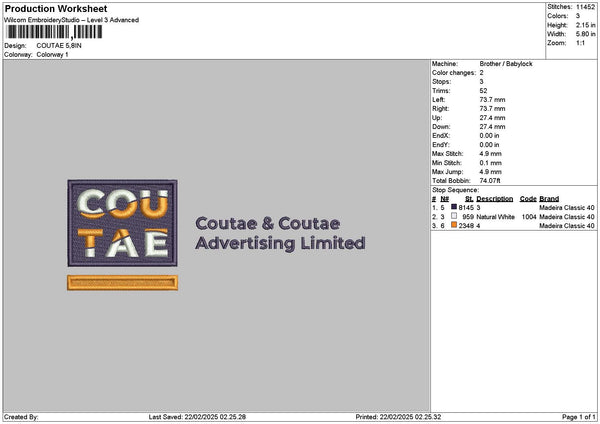Select the orange bar beneath the logo
This screenshot has width=600, height=424.
[x=122, y=283]
